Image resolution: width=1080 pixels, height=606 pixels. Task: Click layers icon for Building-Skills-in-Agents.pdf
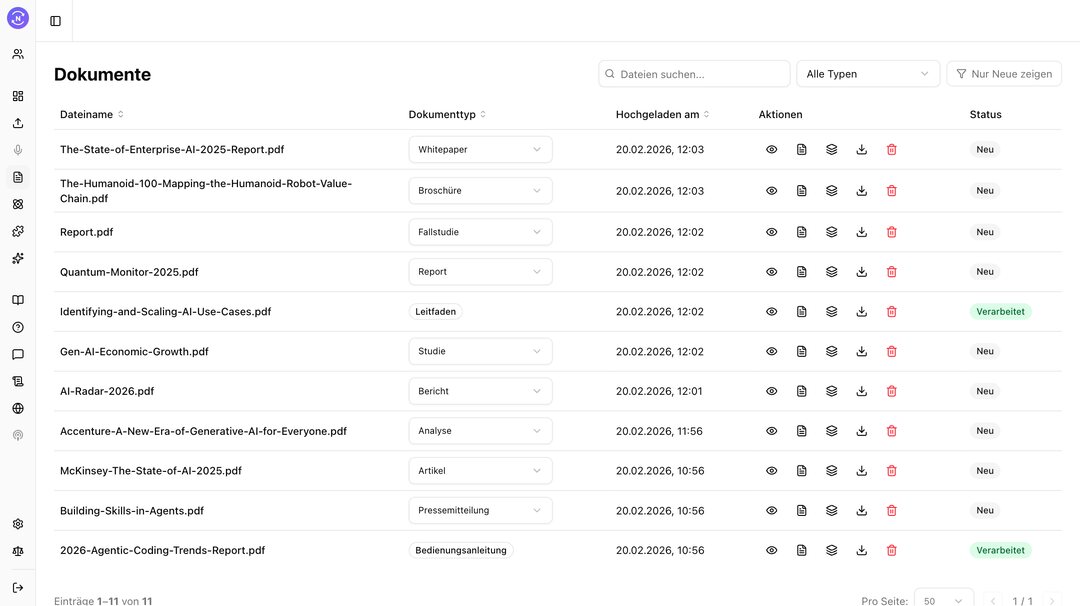pyautogui.click(x=831, y=510)
